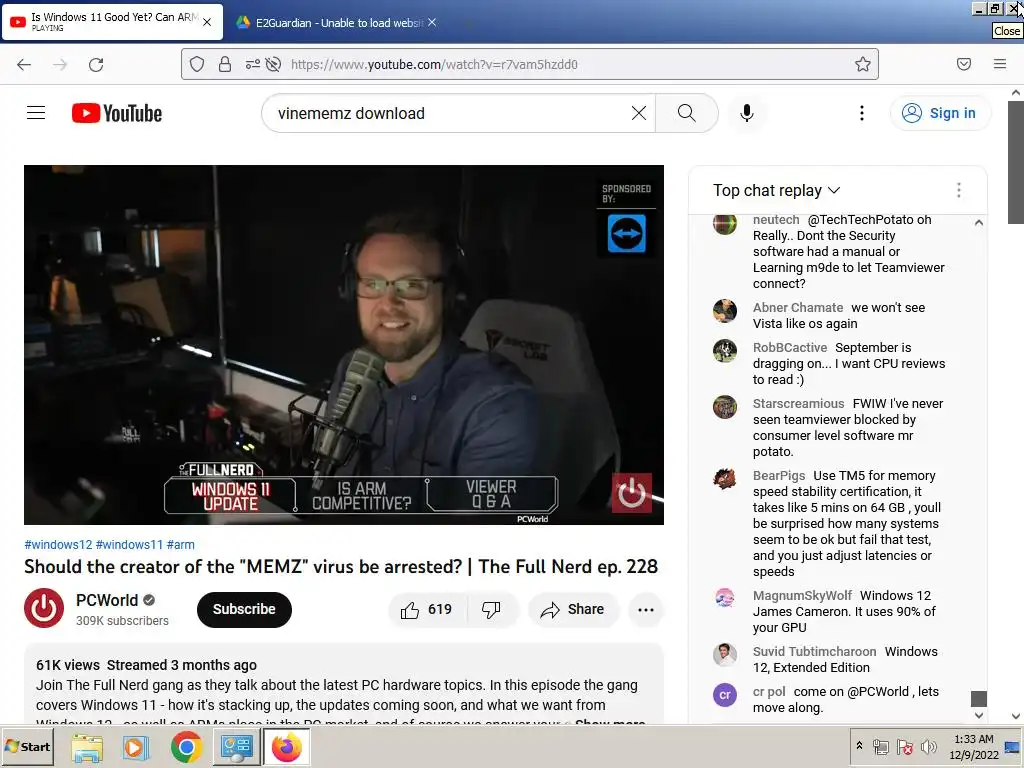Click the address bar URL

point(434,64)
